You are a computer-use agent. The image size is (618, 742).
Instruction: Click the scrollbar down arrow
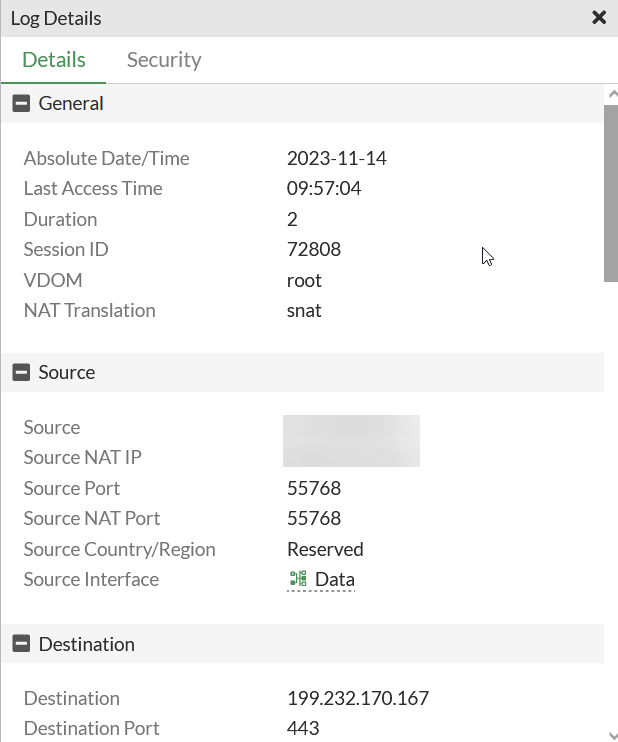tap(611, 734)
